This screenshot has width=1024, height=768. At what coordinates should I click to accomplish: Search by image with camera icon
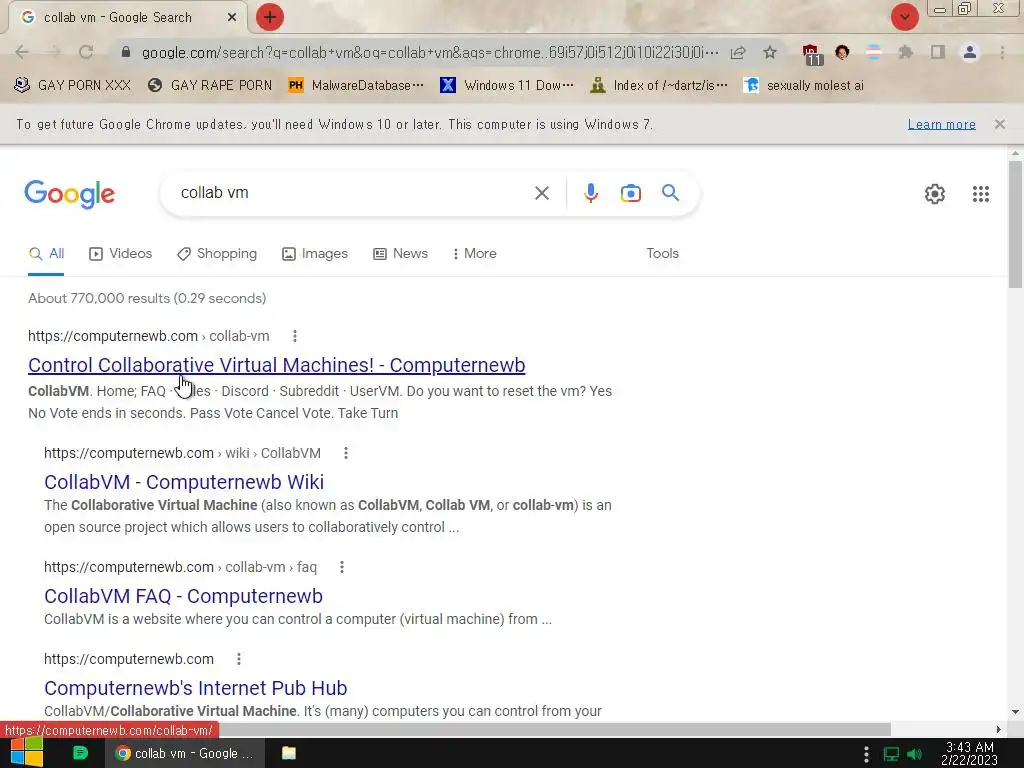(x=630, y=193)
